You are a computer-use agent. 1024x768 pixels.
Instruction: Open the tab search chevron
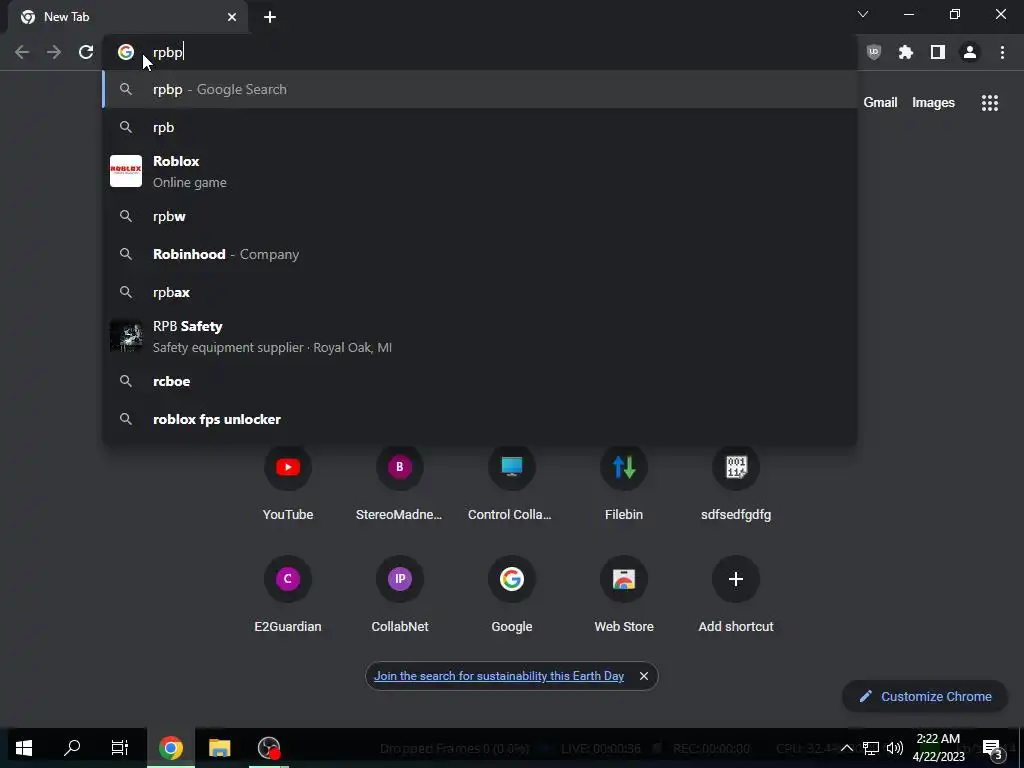(x=863, y=14)
